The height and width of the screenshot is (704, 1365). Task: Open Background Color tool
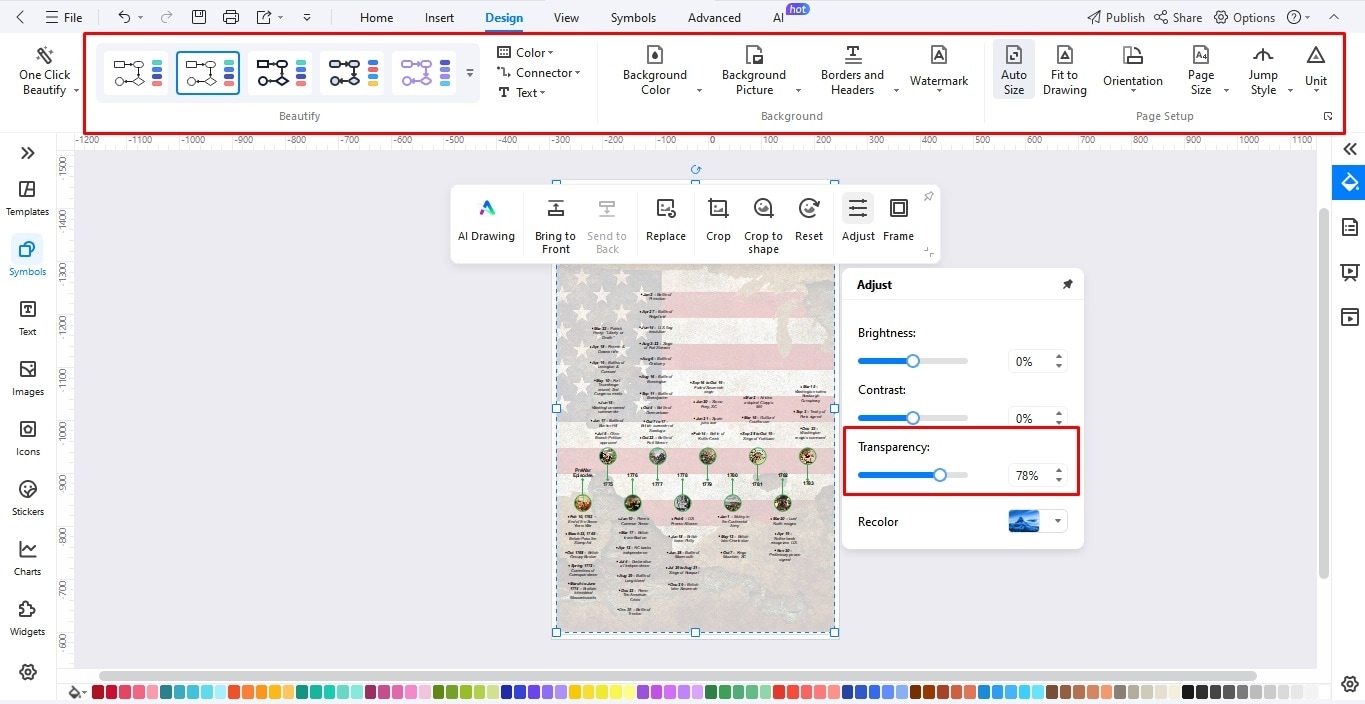pos(655,70)
